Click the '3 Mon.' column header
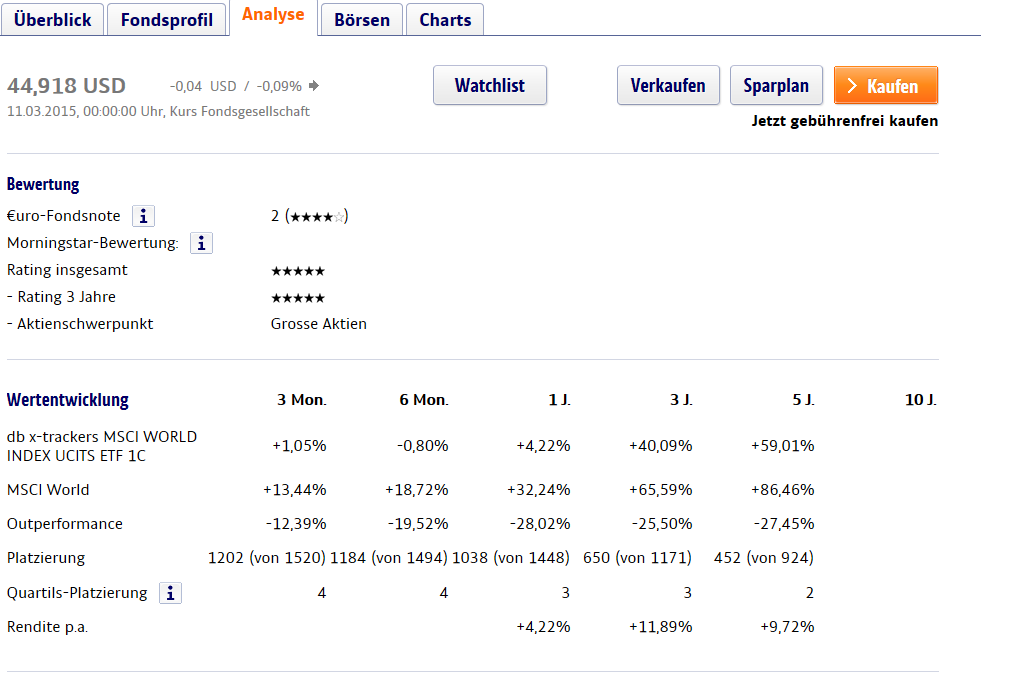This screenshot has height=674, width=1009. point(302,400)
